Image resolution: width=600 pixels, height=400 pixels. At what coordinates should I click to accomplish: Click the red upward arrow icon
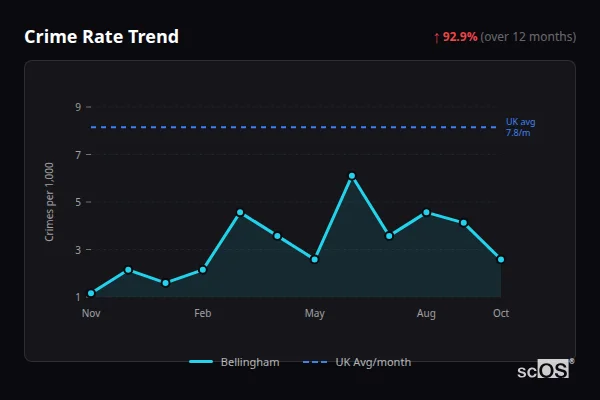(437, 38)
